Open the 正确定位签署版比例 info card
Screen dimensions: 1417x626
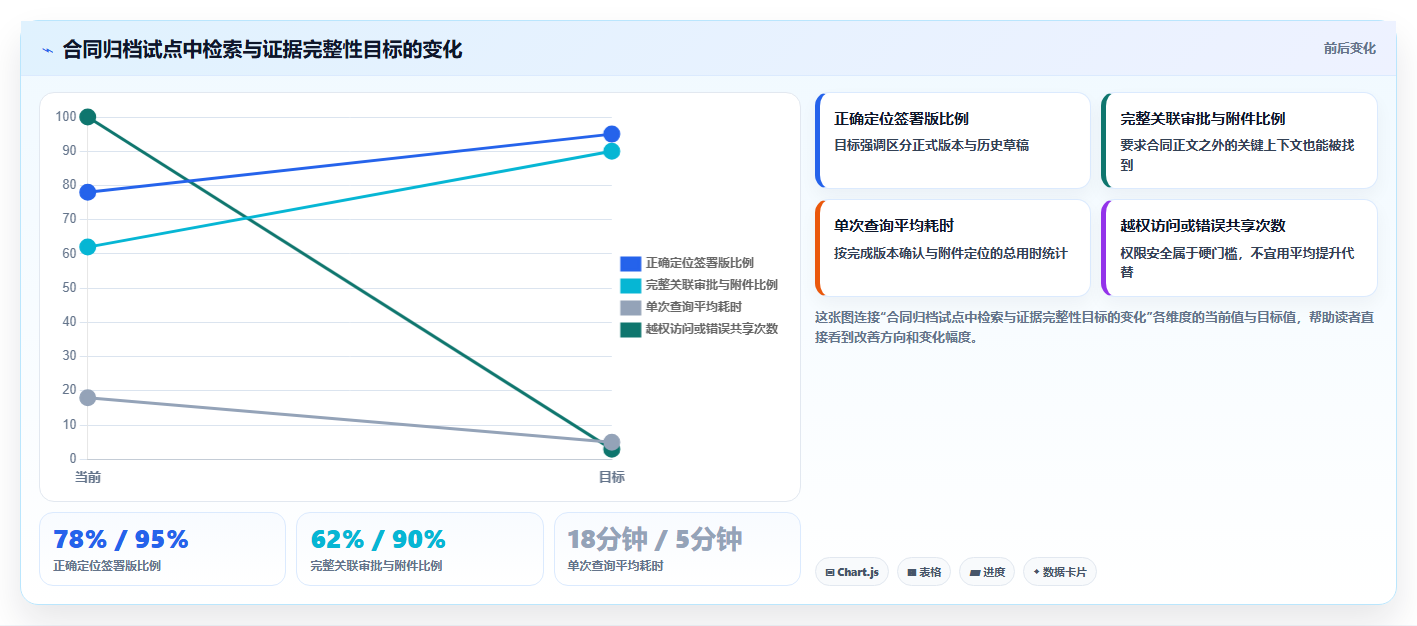[953, 140]
